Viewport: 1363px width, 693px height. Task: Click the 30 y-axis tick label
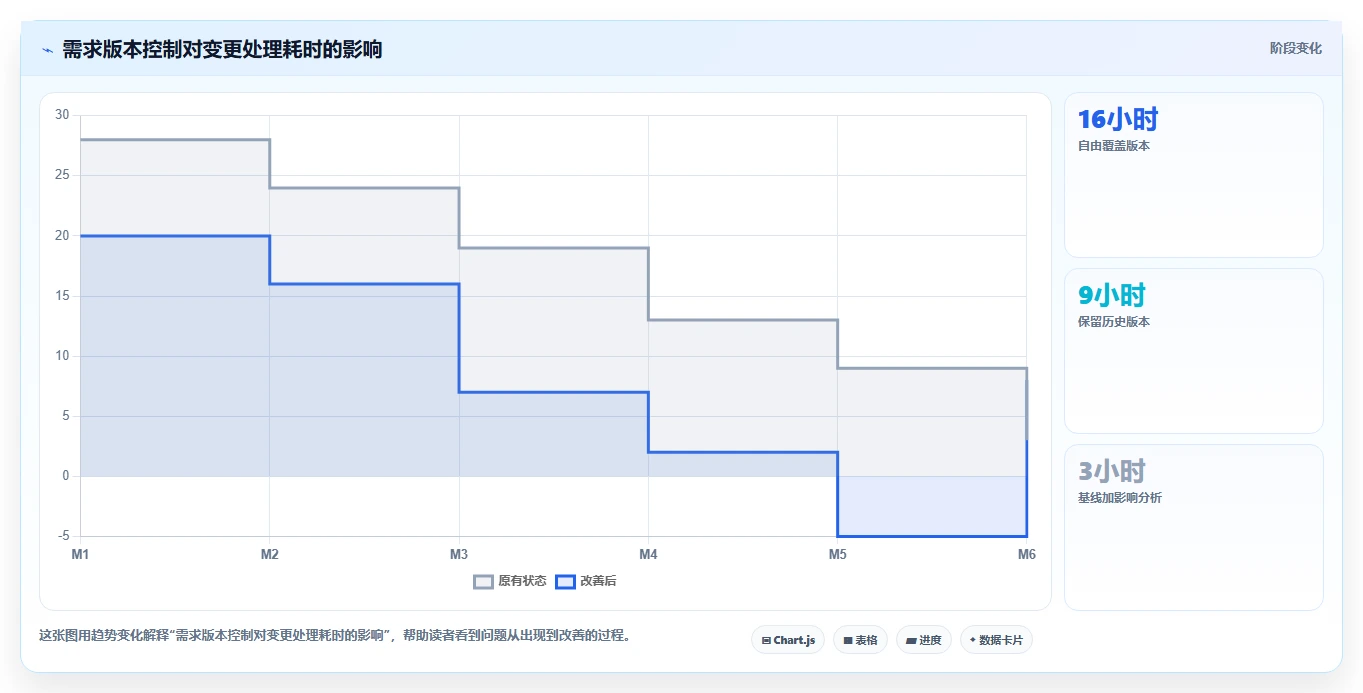(62, 115)
